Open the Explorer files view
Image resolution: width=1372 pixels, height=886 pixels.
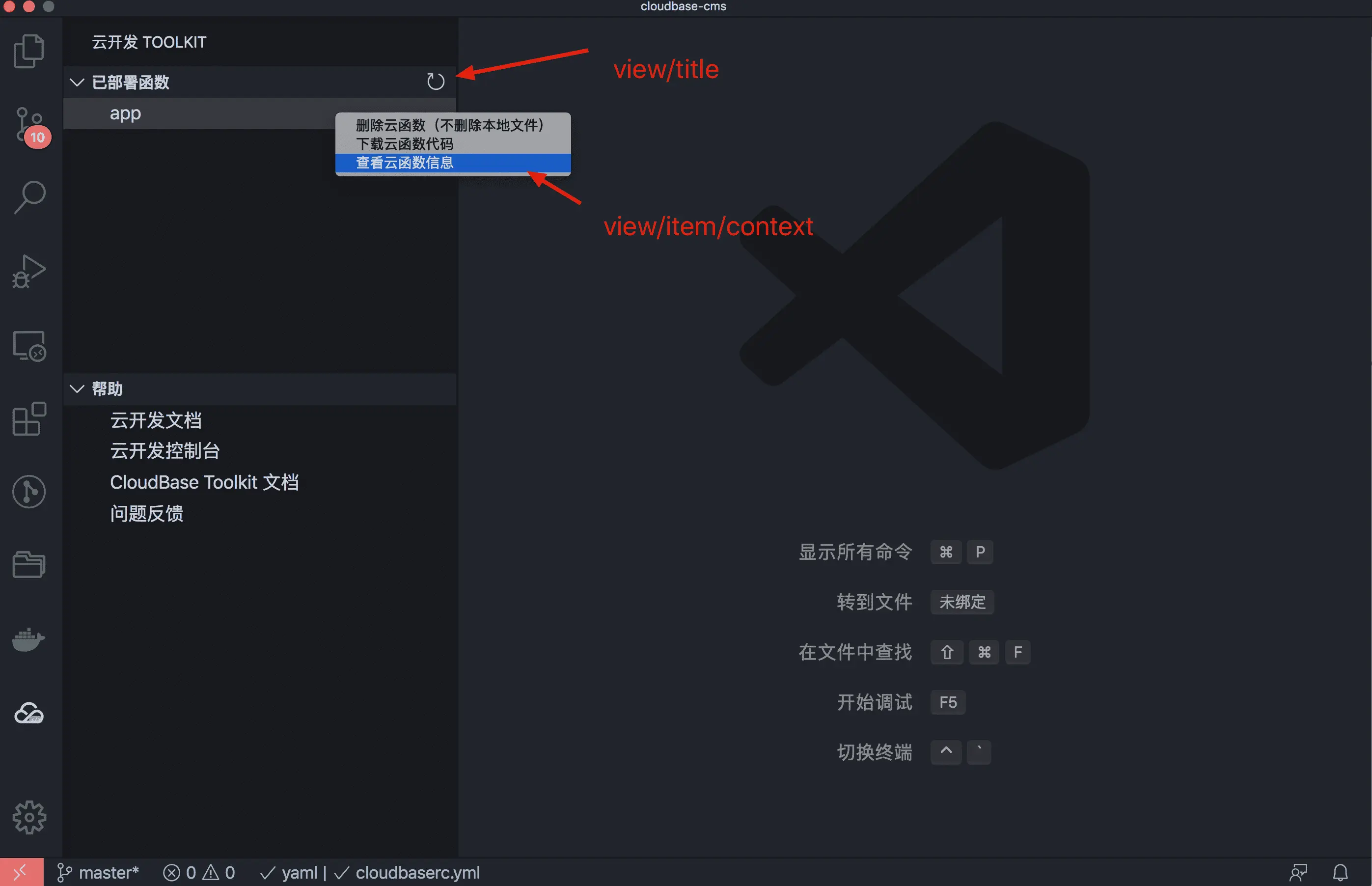29,51
